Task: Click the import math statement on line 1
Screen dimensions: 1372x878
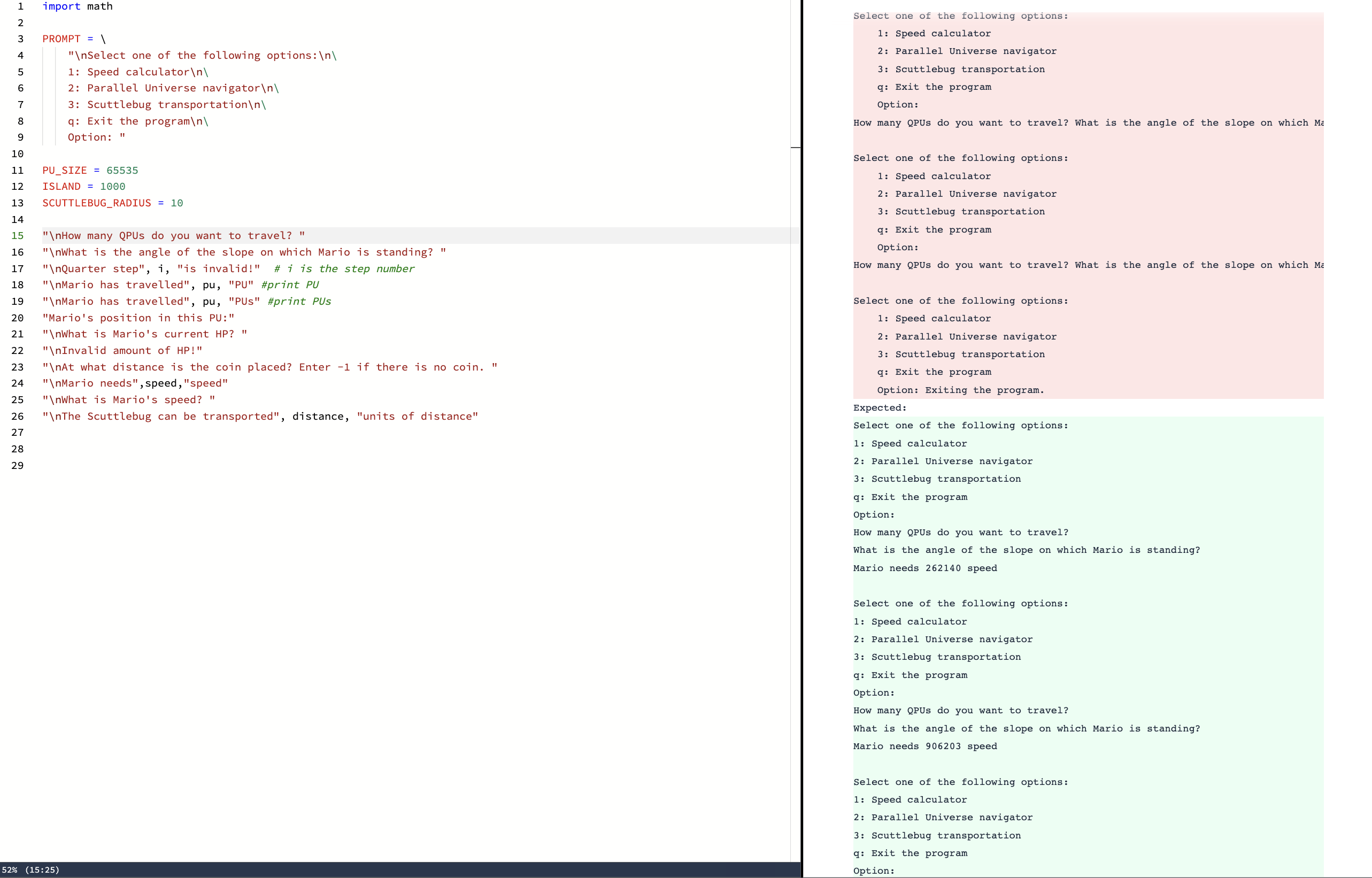Action: point(76,6)
